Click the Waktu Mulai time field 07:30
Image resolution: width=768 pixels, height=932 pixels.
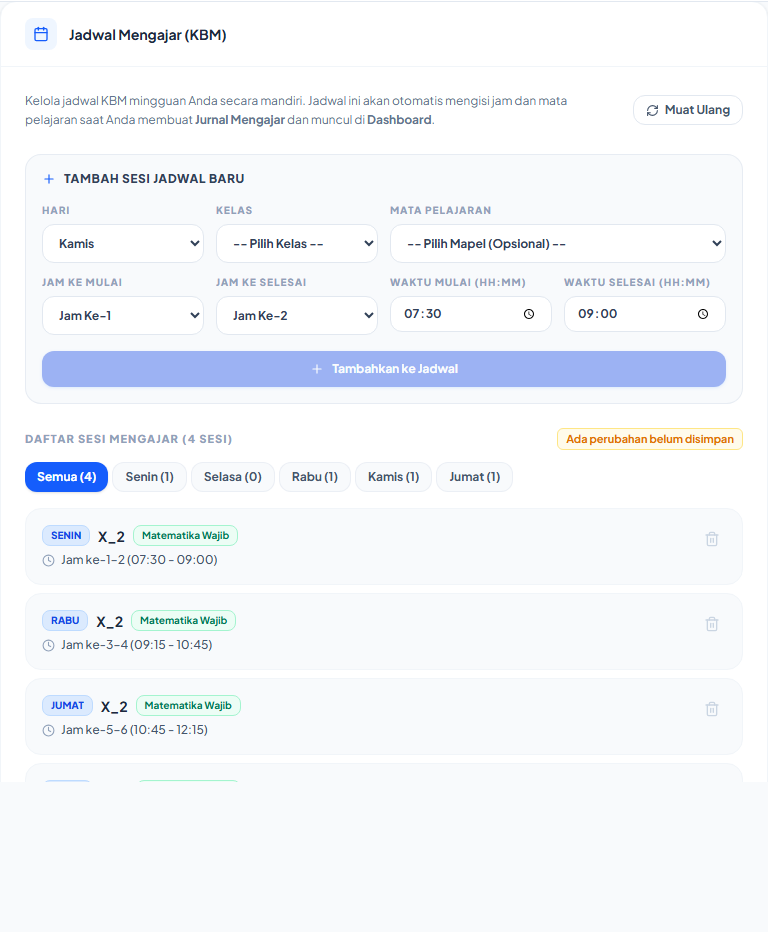point(471,314)
